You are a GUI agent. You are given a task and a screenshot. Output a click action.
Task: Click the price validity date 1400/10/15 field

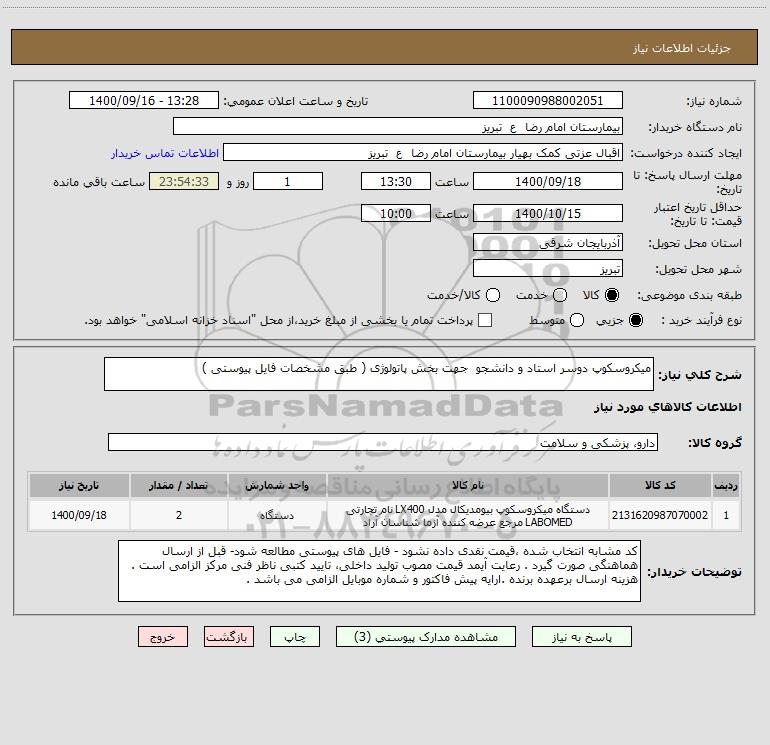click(x=548, y=213)
